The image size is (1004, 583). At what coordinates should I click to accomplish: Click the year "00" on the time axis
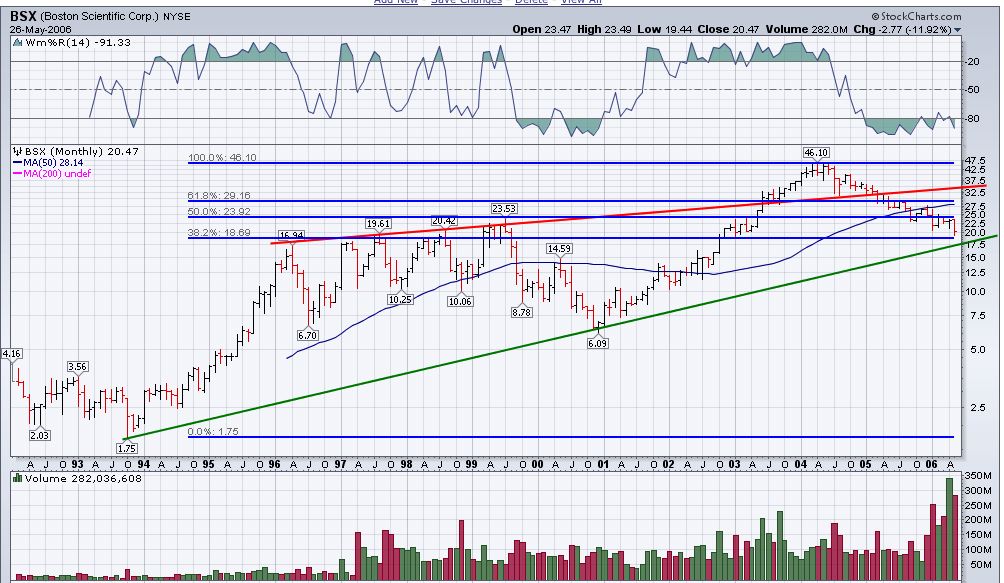coord(537,465)
